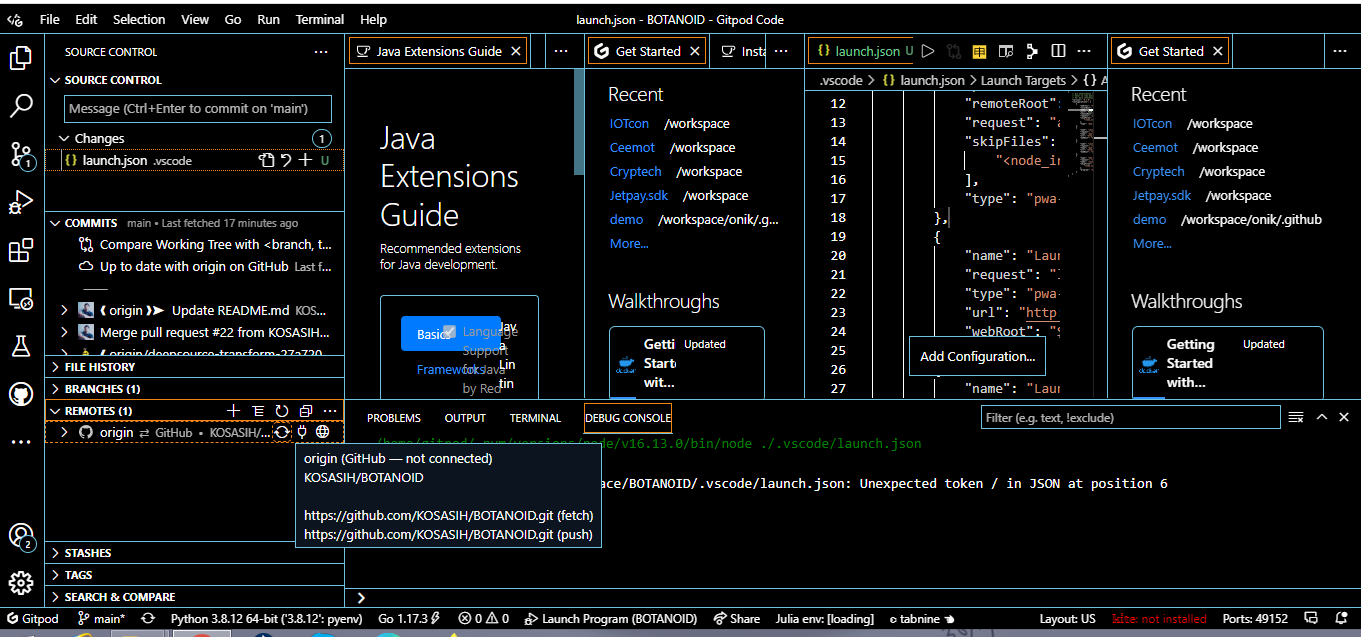Connect the origin remote plug icon

coord(302,432)
